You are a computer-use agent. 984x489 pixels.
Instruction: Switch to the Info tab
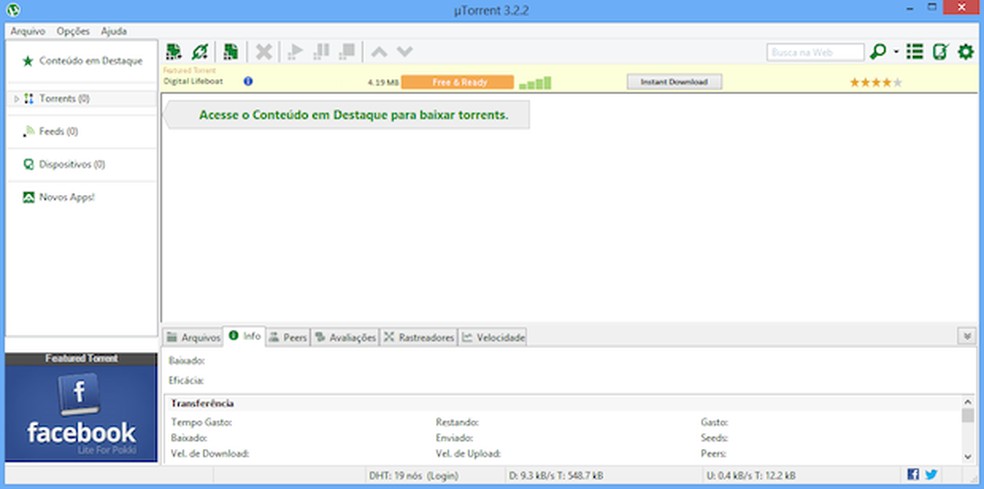pyautogui.click(x=245, y=336)
